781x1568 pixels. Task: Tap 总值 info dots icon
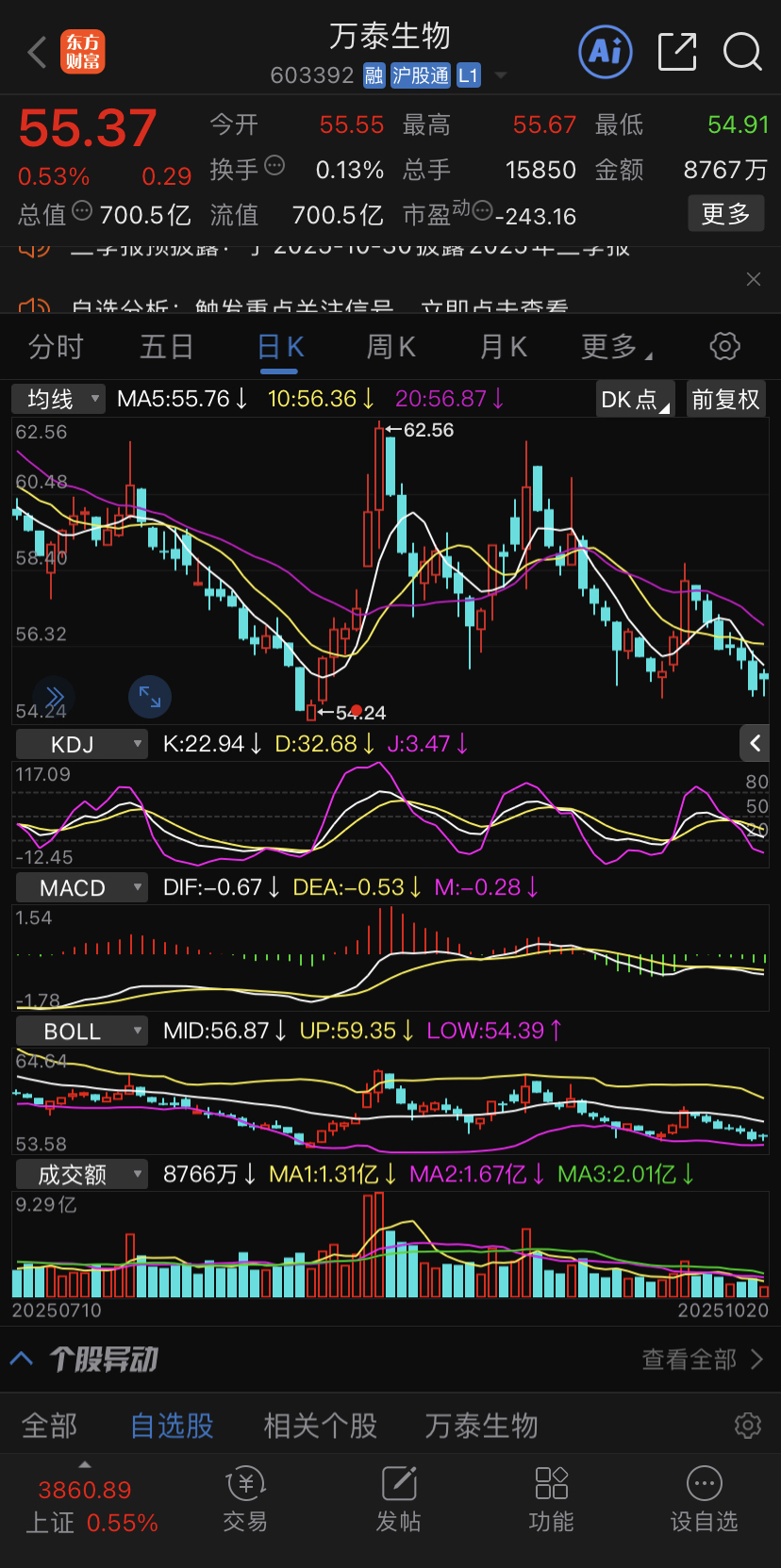(x=82, y=210)
